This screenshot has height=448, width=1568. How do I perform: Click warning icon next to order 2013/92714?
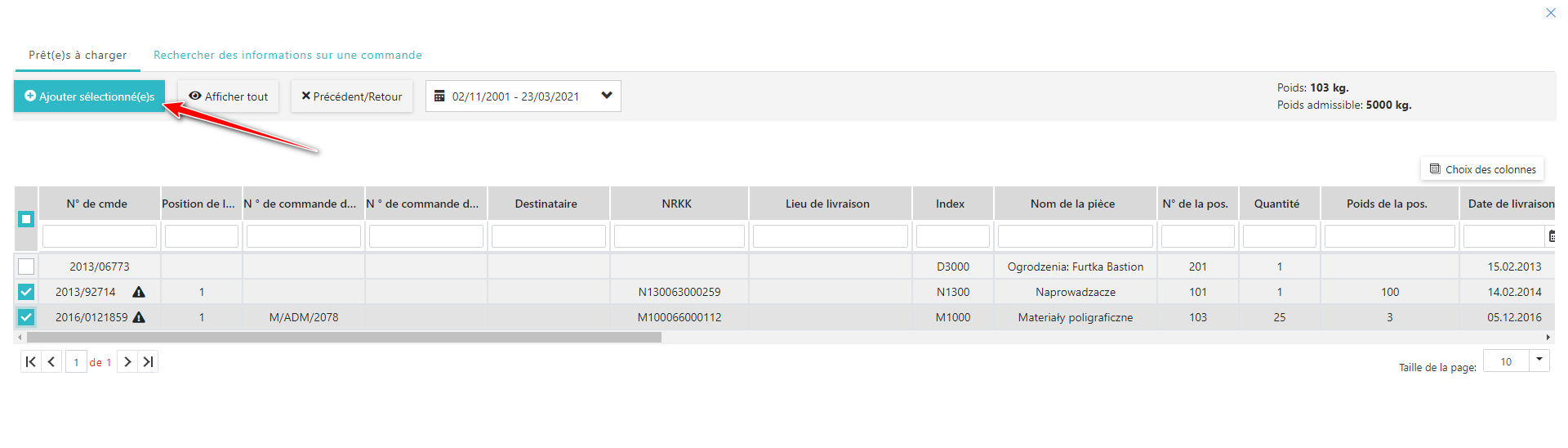139,292
